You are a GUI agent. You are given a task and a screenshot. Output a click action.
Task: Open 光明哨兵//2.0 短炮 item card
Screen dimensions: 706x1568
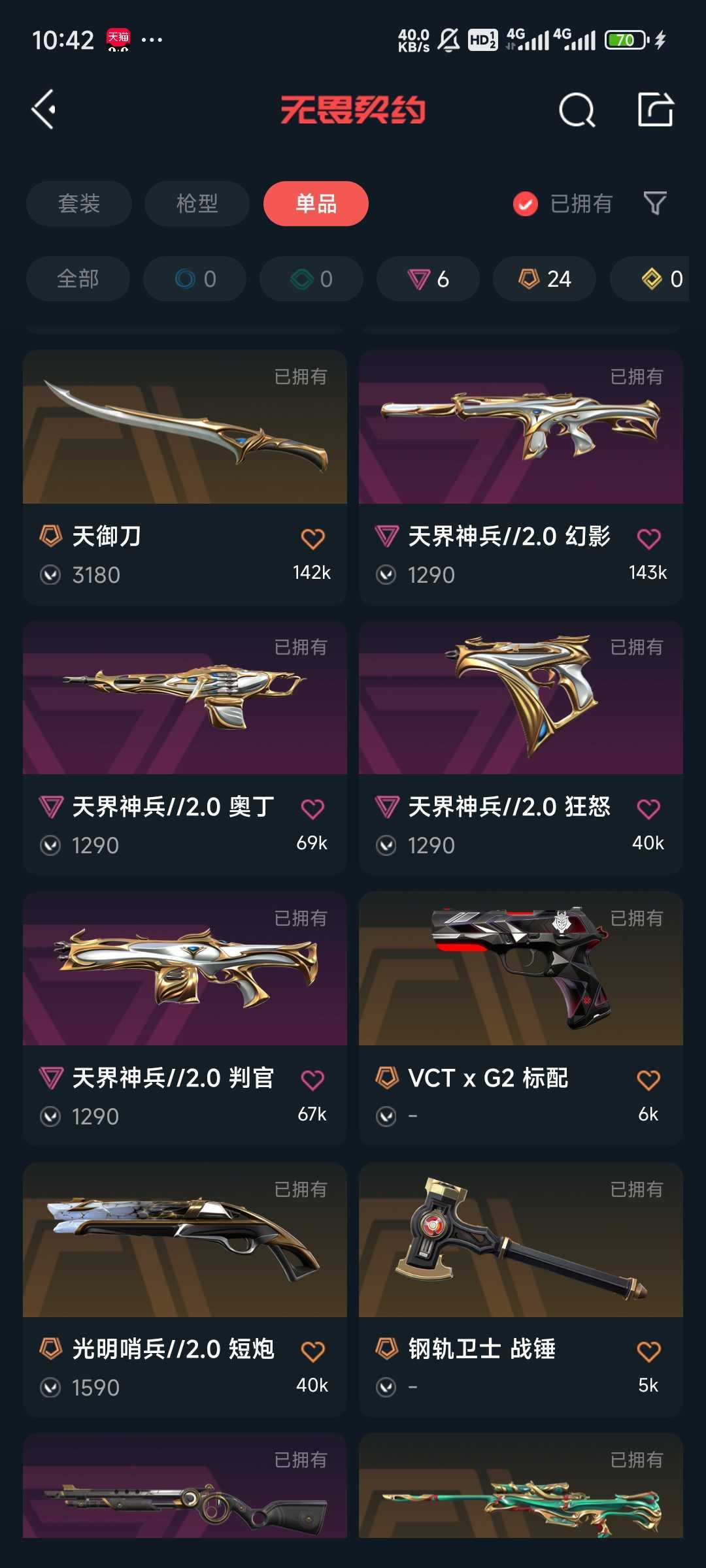(x=185, y=1289)
